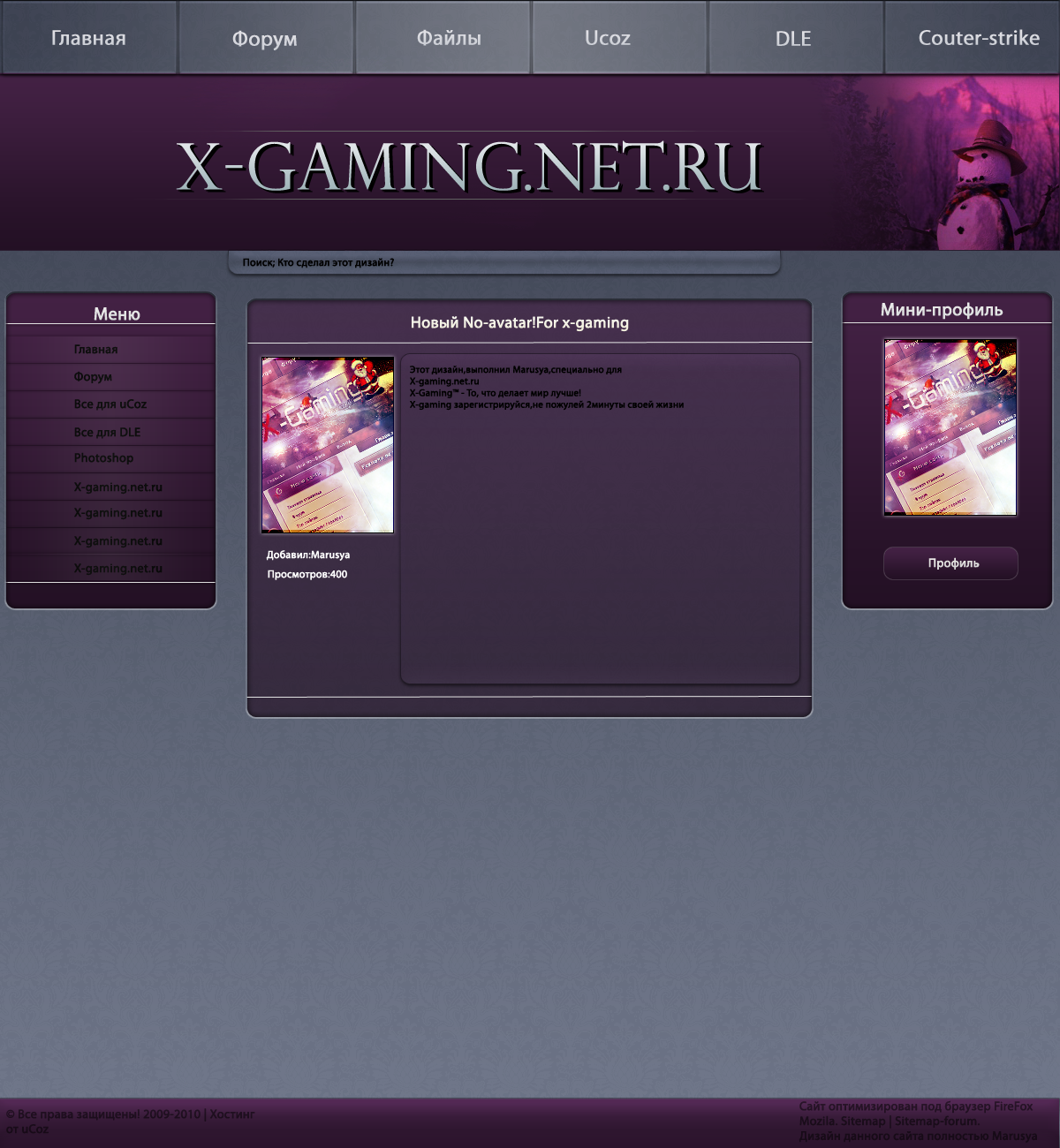1060x1148 pixels.
Task: Open the Sitemap footer link
Action: point(863,1122)
